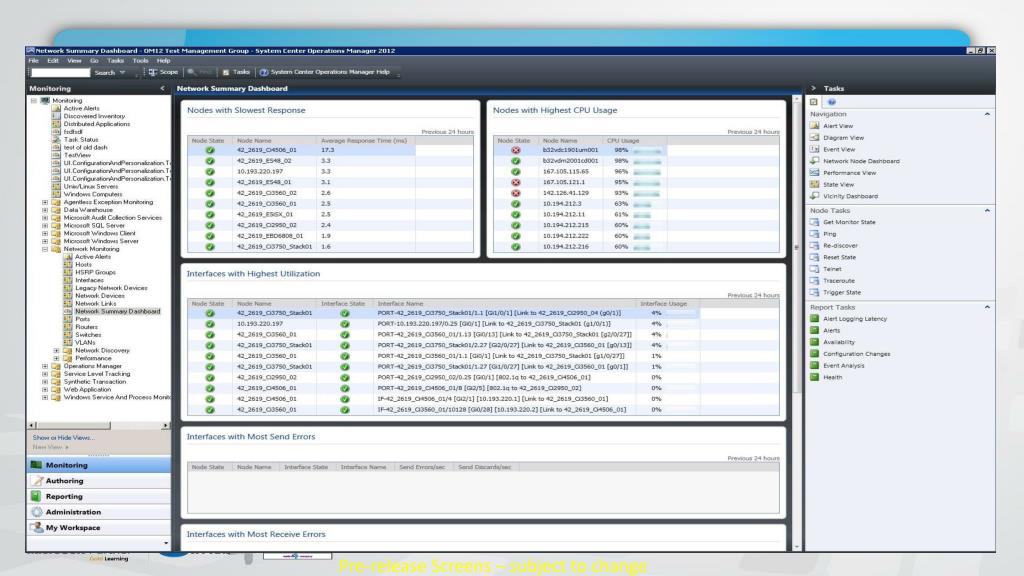Screen dimensions: 1024x576
Task: Open the View menu
Action: coord(74,61)
